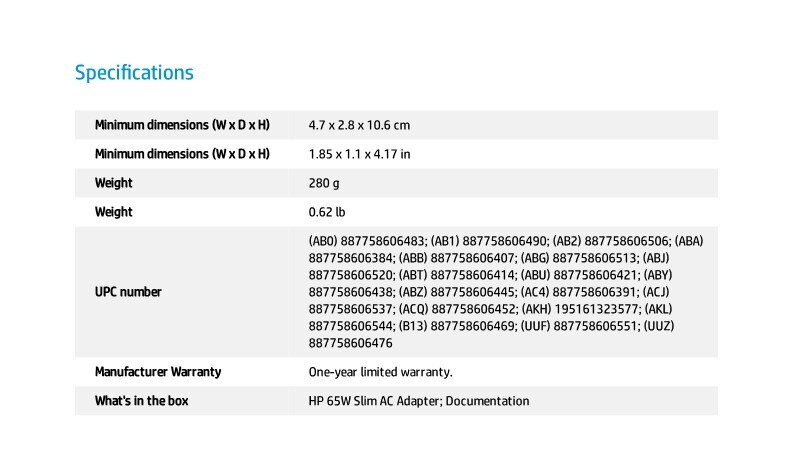Select the What's in the box label
This screenshot has height=465, width=793.
[142, 401]
